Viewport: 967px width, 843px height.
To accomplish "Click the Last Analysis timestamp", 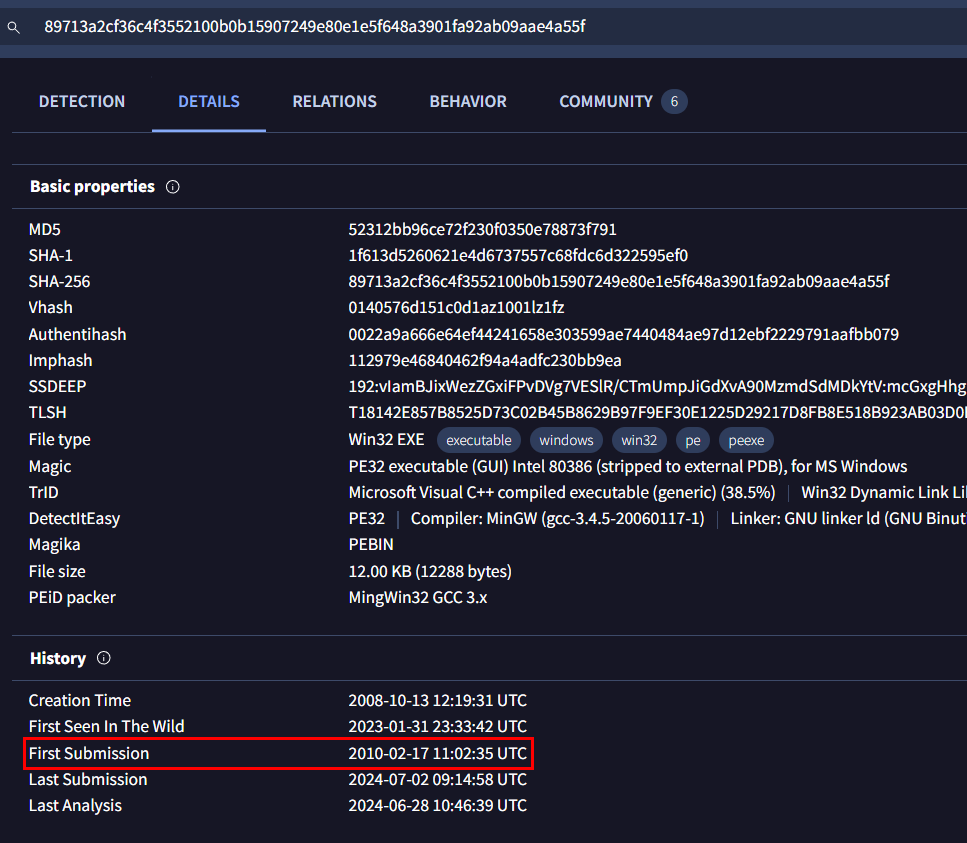I will pyautogui.click(x=438, y=806).
